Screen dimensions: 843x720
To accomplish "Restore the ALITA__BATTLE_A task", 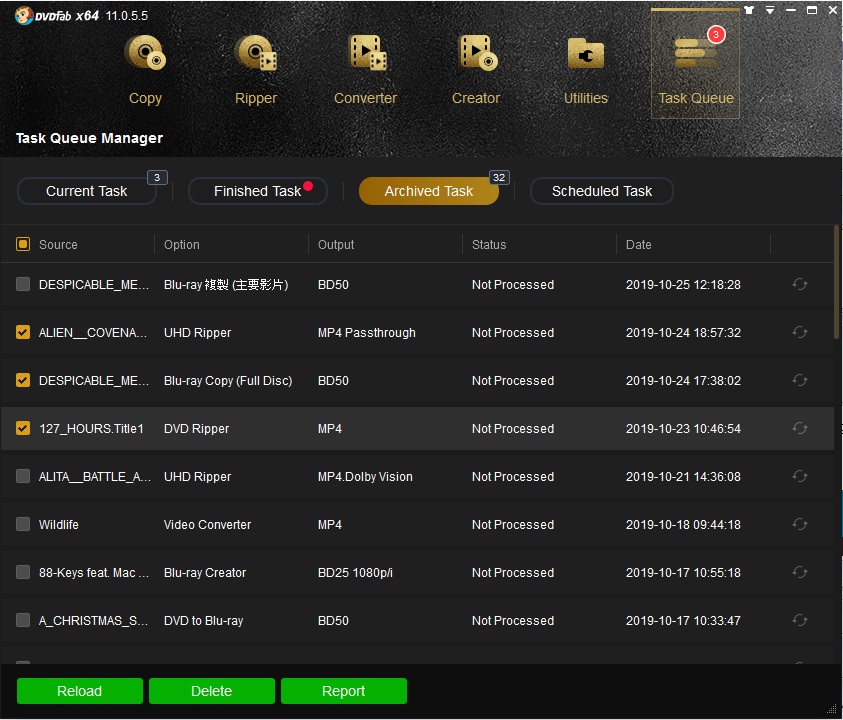I will coord(800,476).
